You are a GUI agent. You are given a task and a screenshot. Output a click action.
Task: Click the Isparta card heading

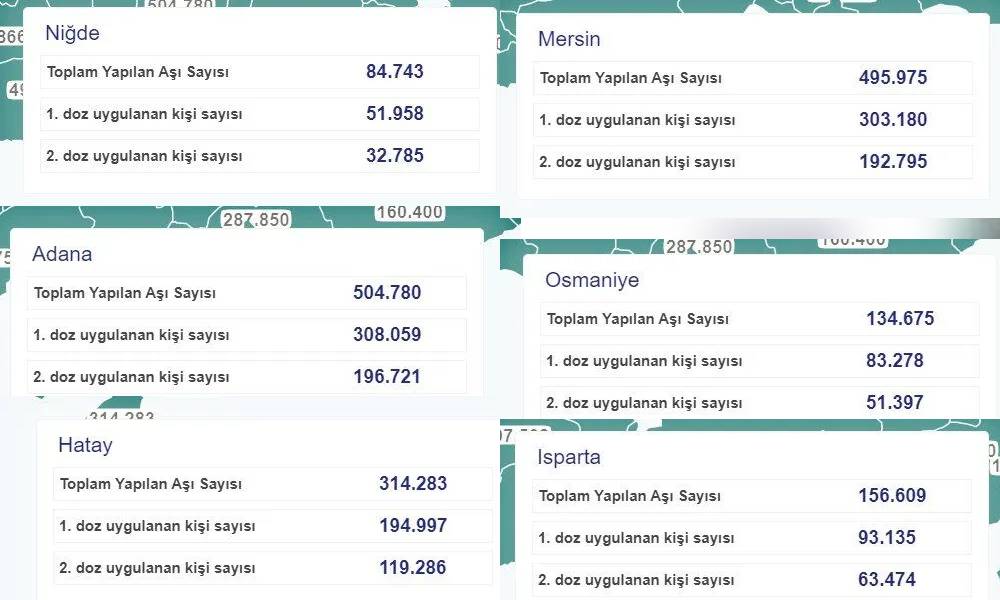point(569,458)
